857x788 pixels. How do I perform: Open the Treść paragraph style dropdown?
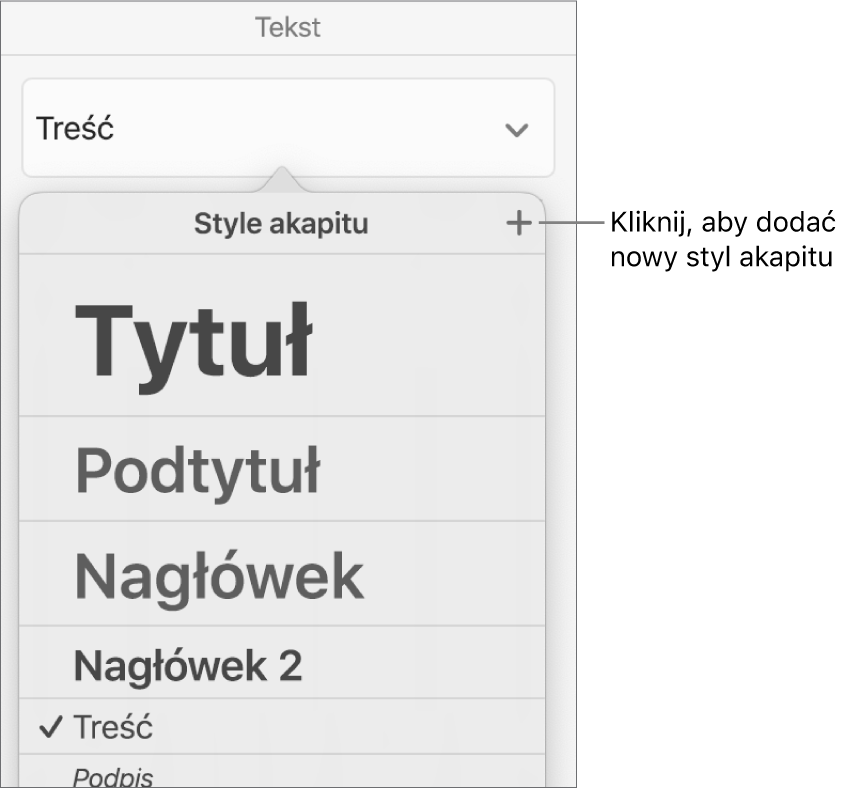click(288, 128)
